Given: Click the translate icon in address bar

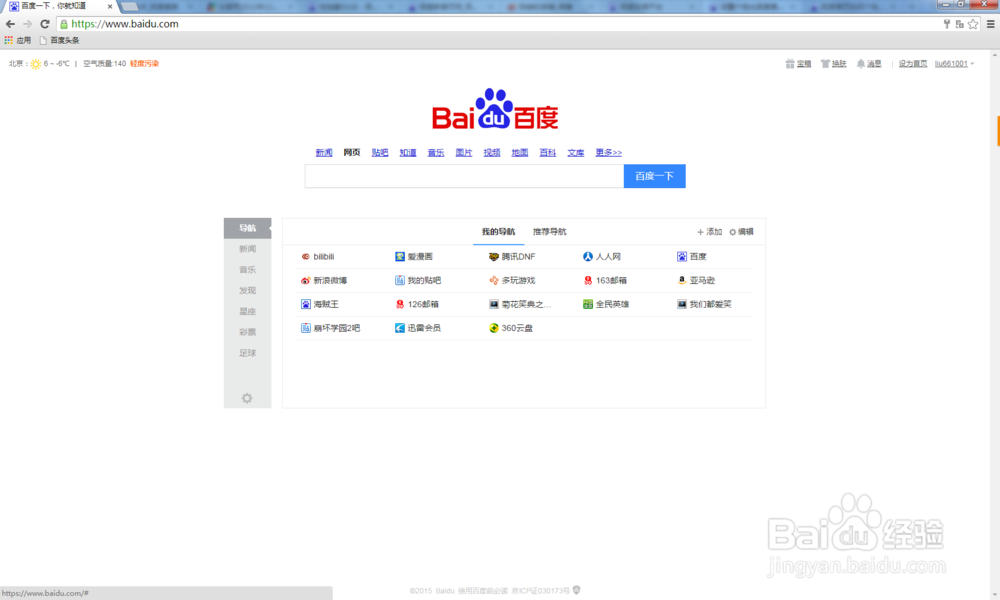Looking at the screenshot, I should click(x=959, y=24).
